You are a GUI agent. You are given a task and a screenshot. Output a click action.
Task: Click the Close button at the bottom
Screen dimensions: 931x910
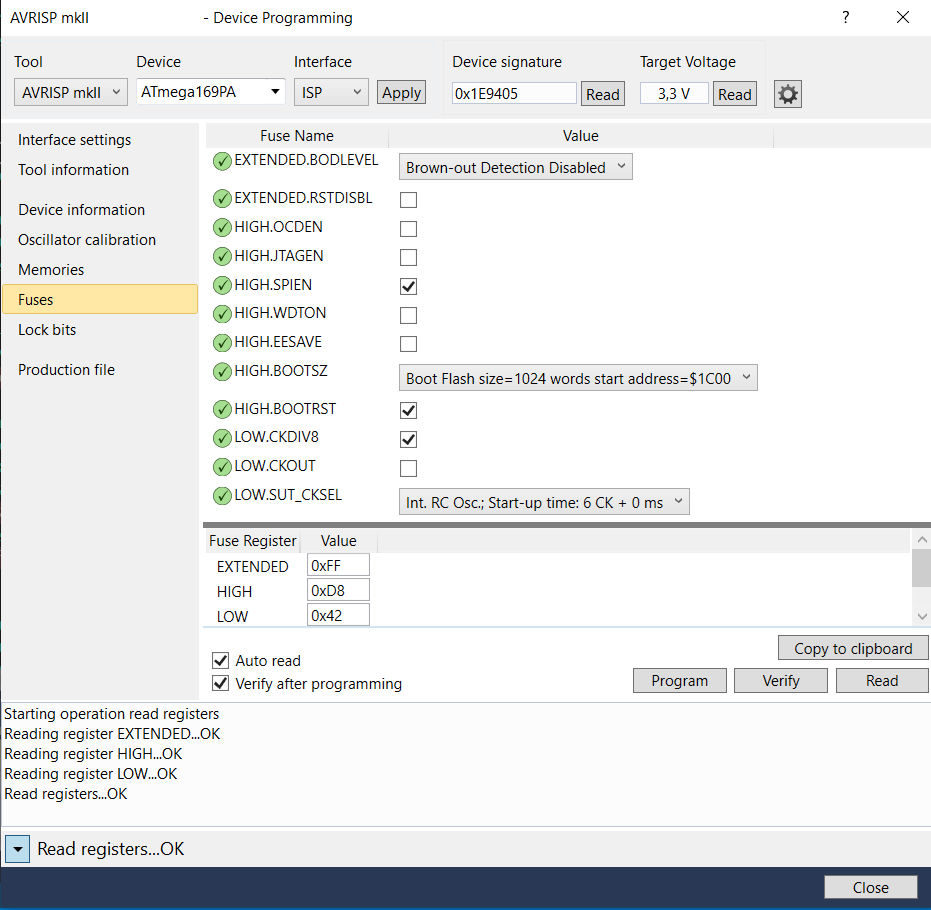point(870,887)
